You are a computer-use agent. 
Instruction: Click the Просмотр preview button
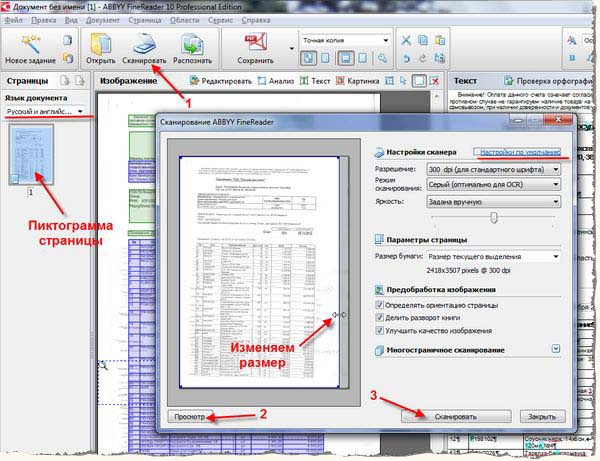[190, 417]
